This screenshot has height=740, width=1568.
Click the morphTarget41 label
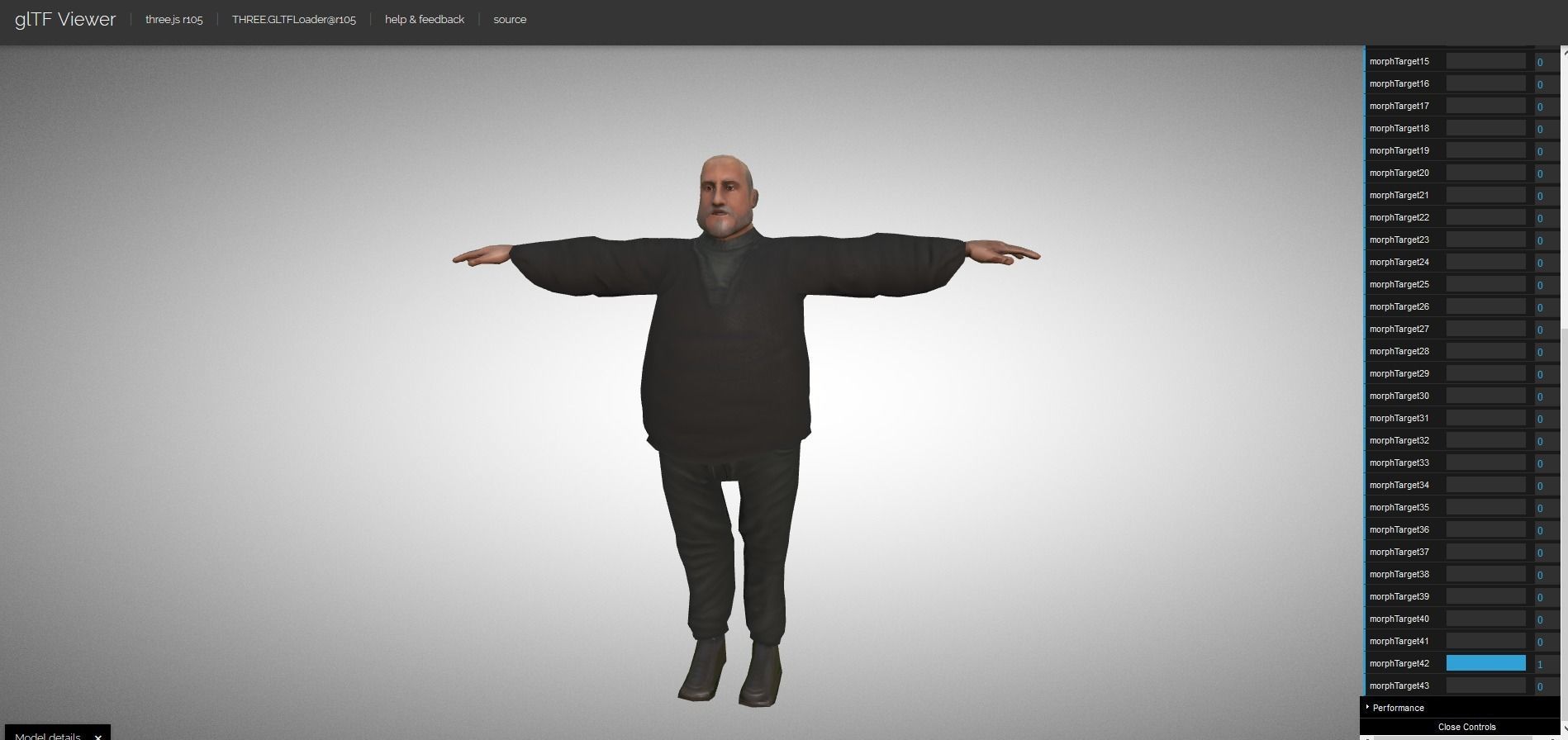click(1399, 641)
